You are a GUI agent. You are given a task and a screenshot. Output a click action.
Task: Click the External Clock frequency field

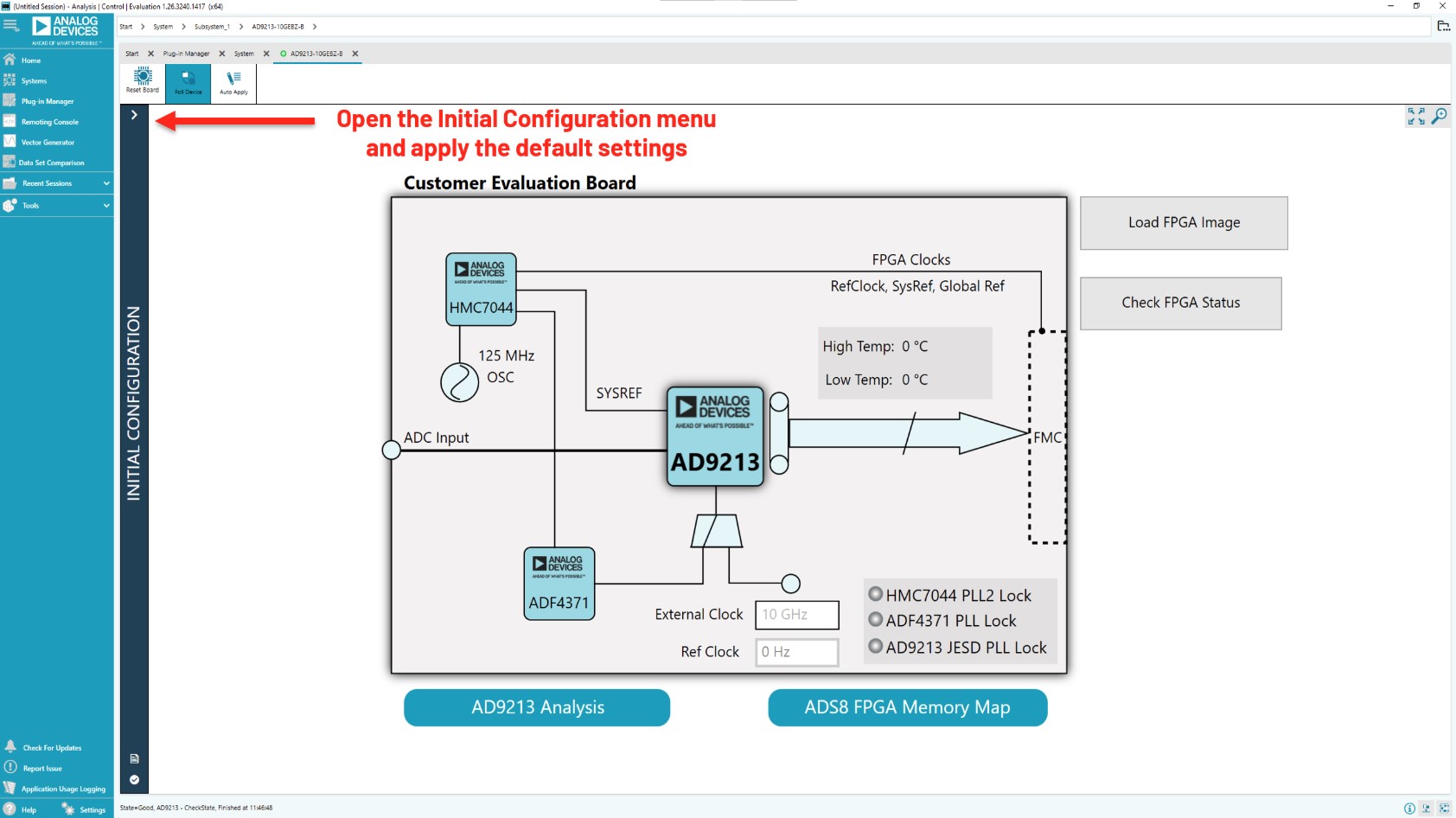796,615
